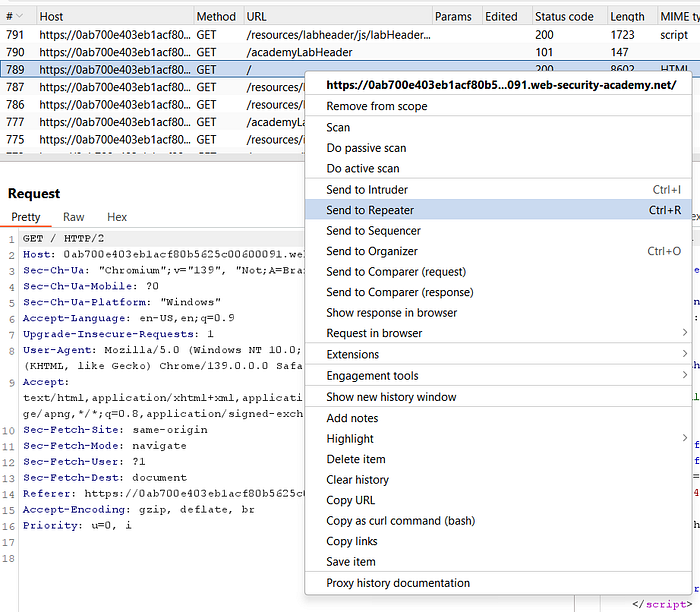This screenshot has width=700, height=612.
Task: Sort by Method column header
Action: pos(219,17)
